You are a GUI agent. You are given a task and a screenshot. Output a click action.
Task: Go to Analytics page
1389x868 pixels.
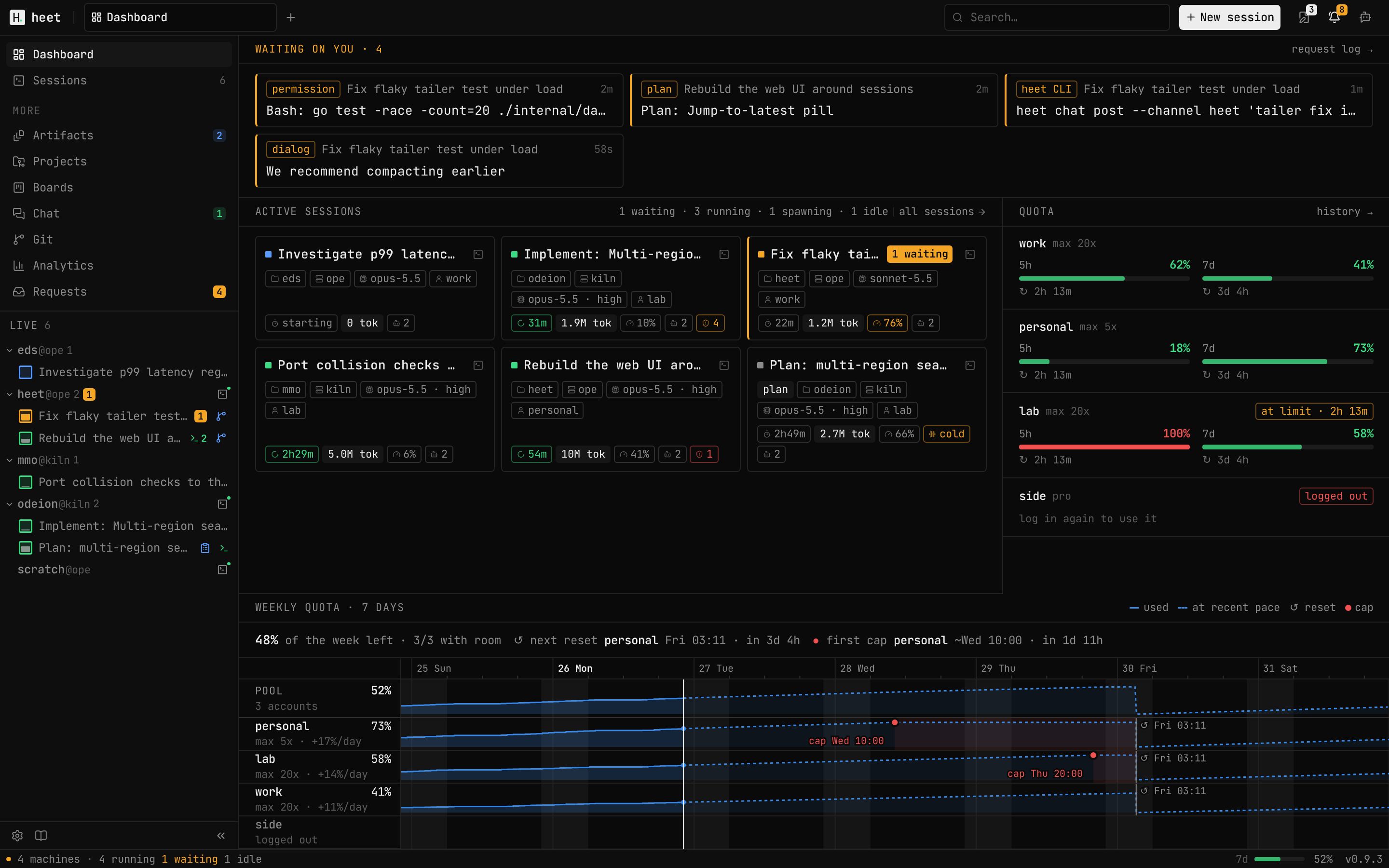point(120,266)
